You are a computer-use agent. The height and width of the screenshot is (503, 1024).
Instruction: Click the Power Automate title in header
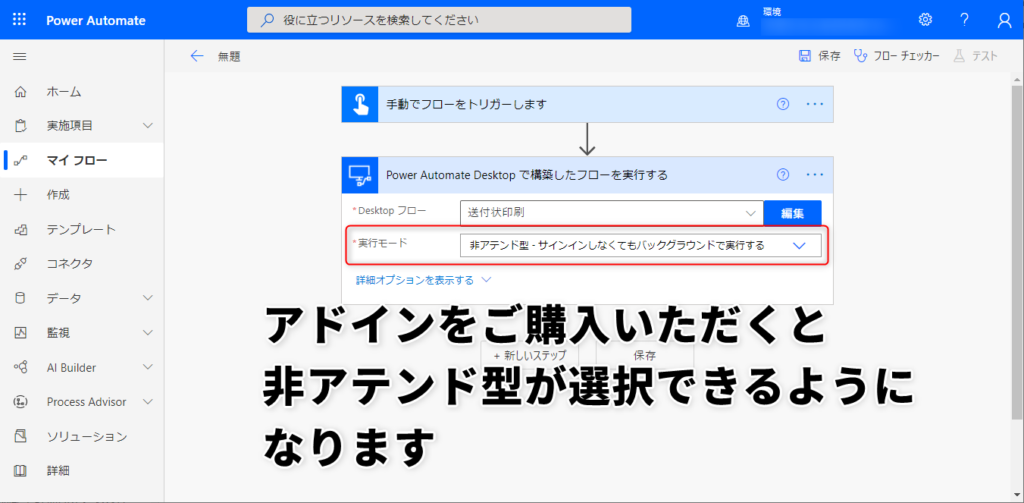96,20
